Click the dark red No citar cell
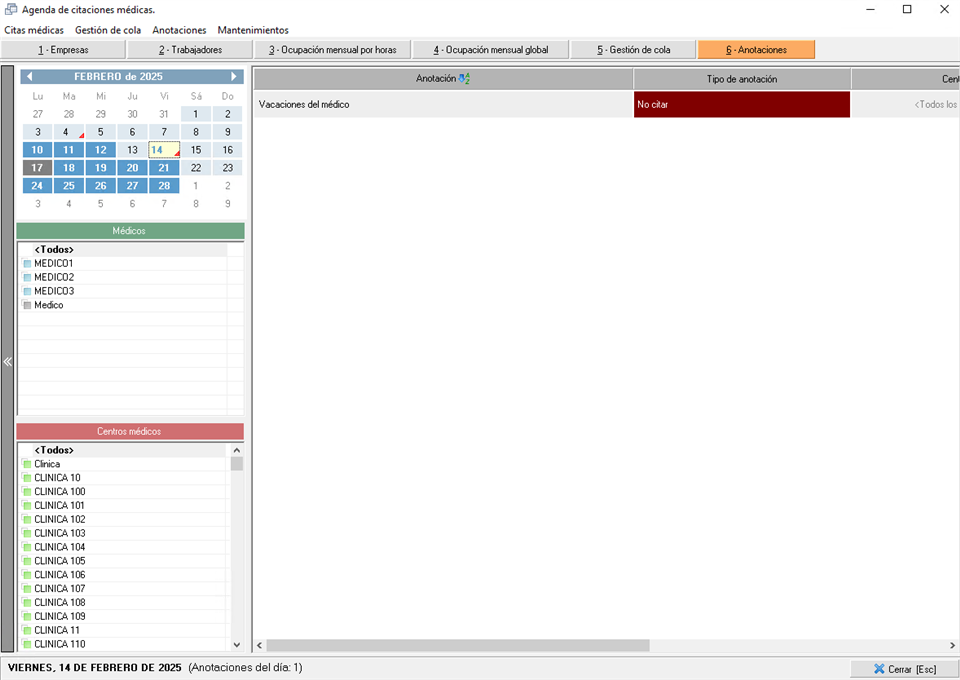 click(x=741, y=104)
